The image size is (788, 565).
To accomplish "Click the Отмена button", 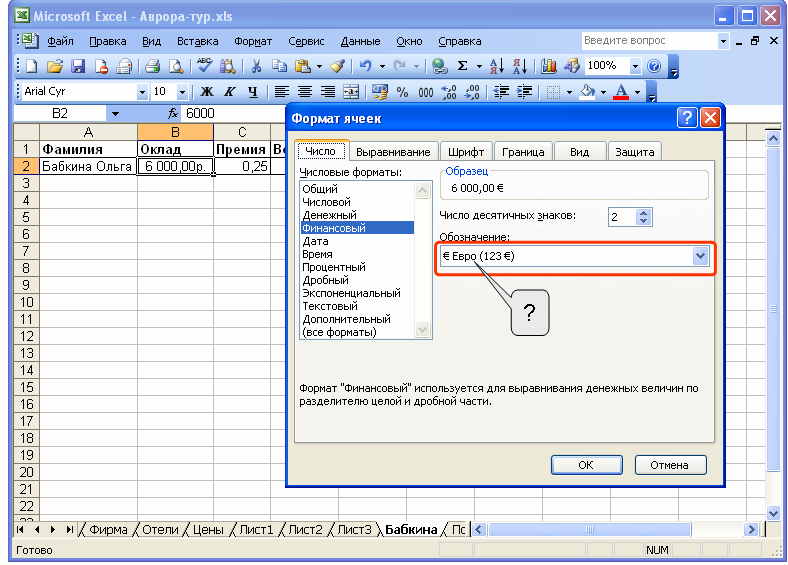I will [670, 465].
